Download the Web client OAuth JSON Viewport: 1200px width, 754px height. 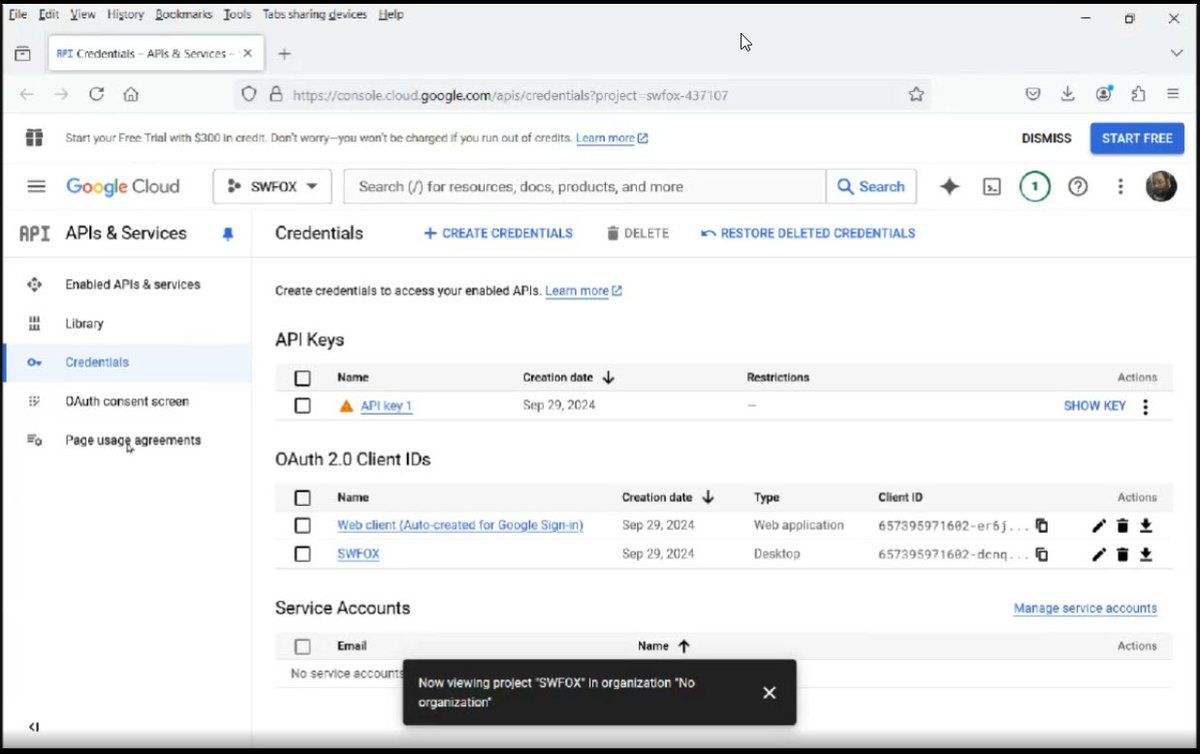coord(1146,525)
